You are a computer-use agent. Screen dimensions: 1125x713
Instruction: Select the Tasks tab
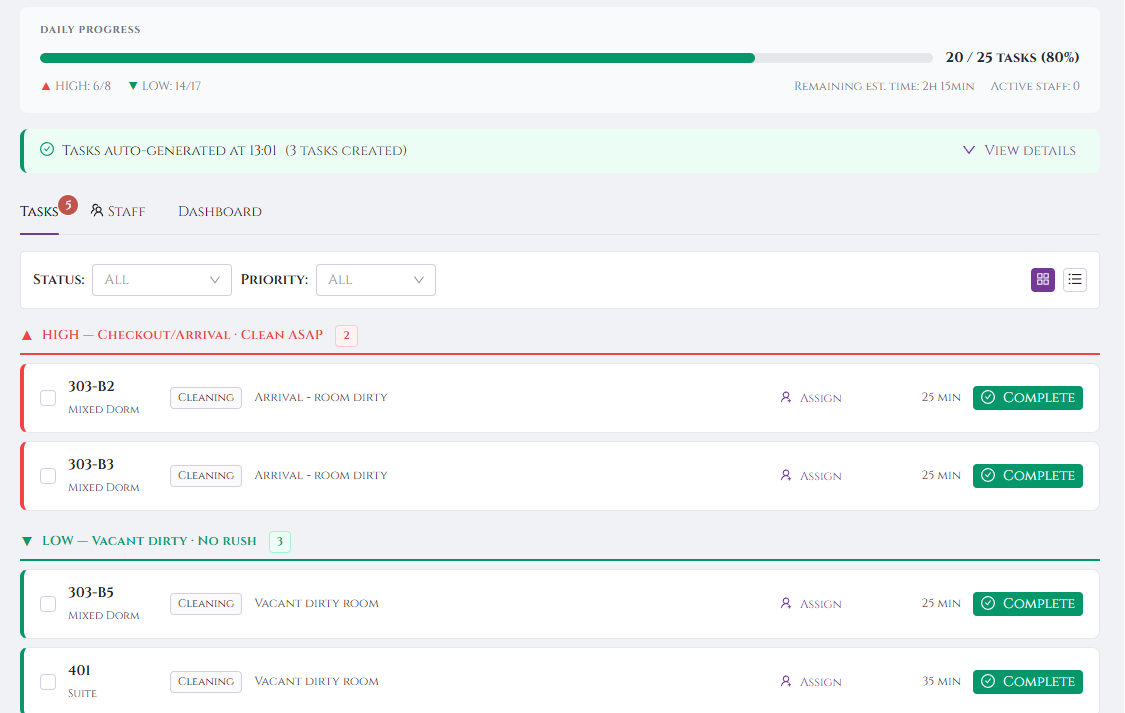39,211
